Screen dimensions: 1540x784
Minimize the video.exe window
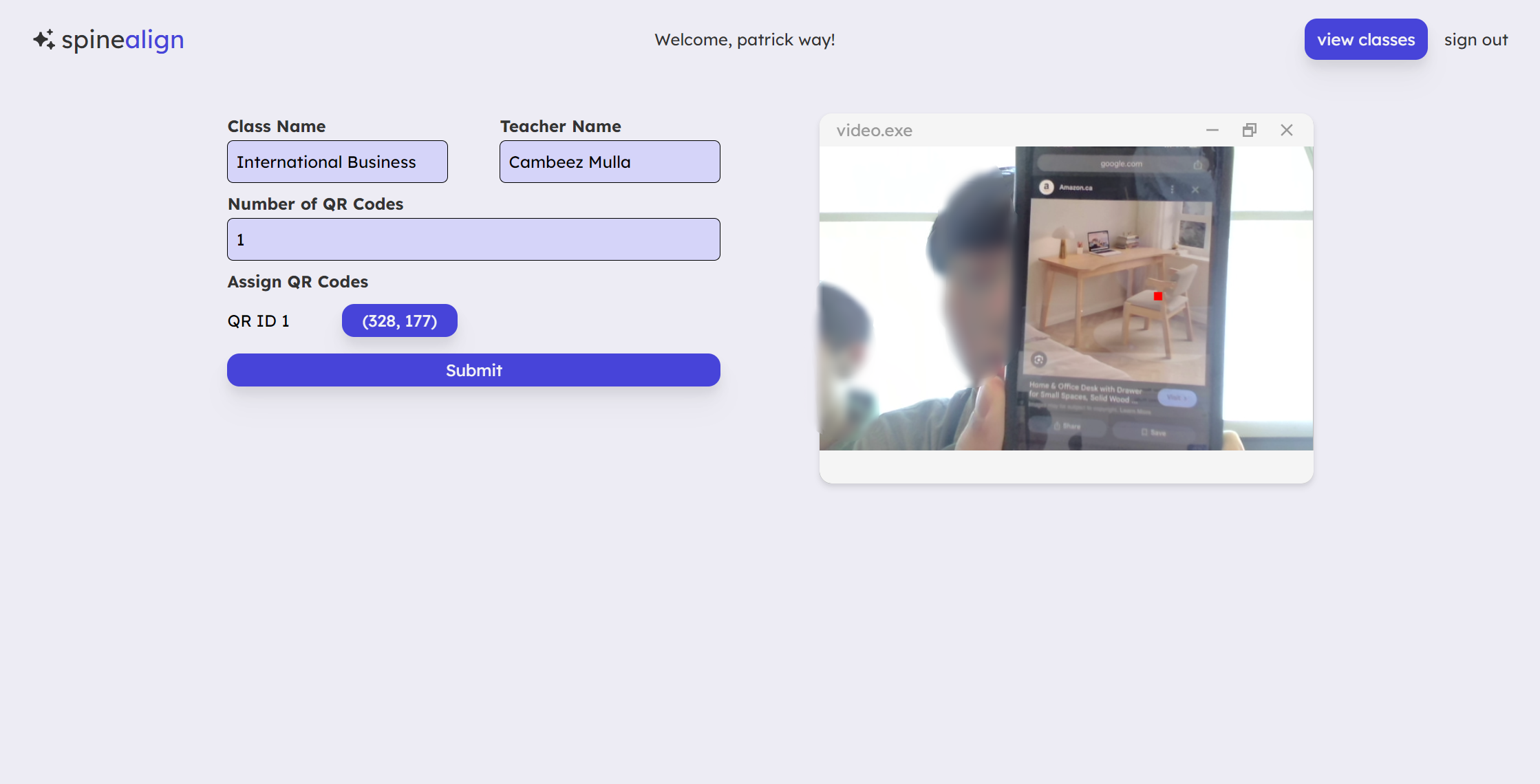coord(1212,130)
